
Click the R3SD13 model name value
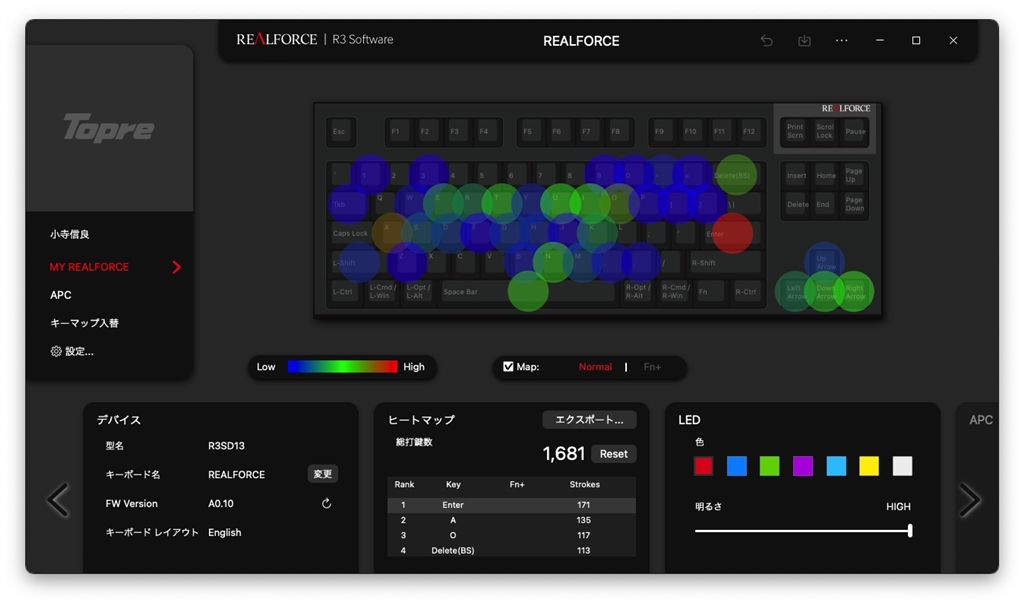point(226,446)
